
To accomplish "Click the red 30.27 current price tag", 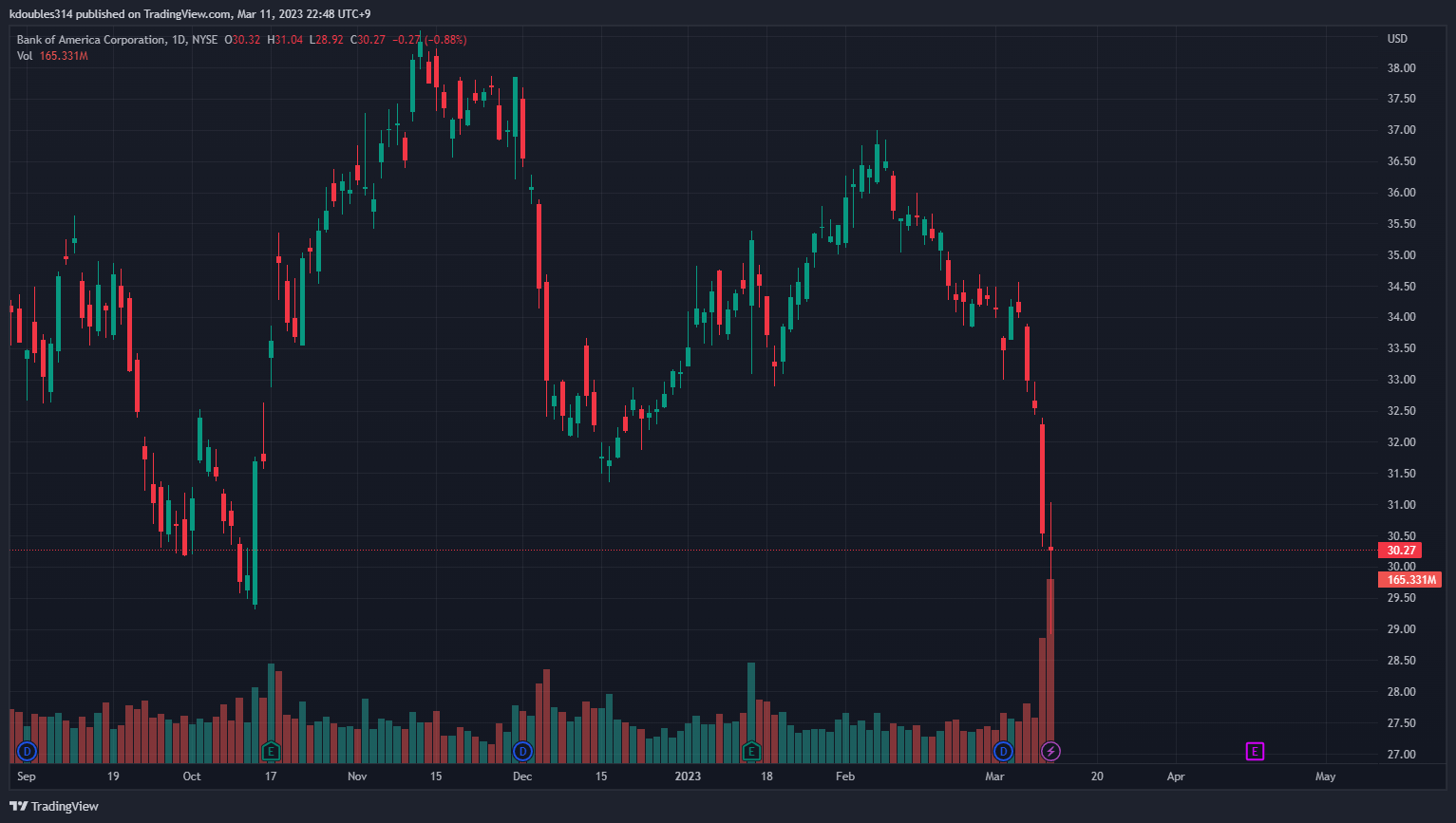I will point(1400,551).
